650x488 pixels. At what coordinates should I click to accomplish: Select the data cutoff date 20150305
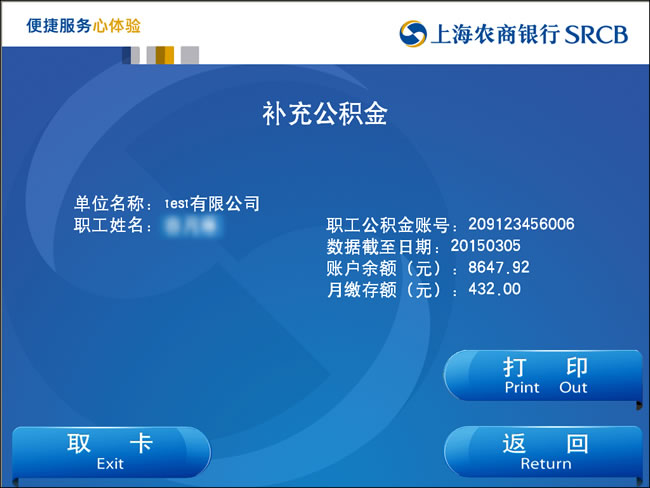(x=485, y=246)
